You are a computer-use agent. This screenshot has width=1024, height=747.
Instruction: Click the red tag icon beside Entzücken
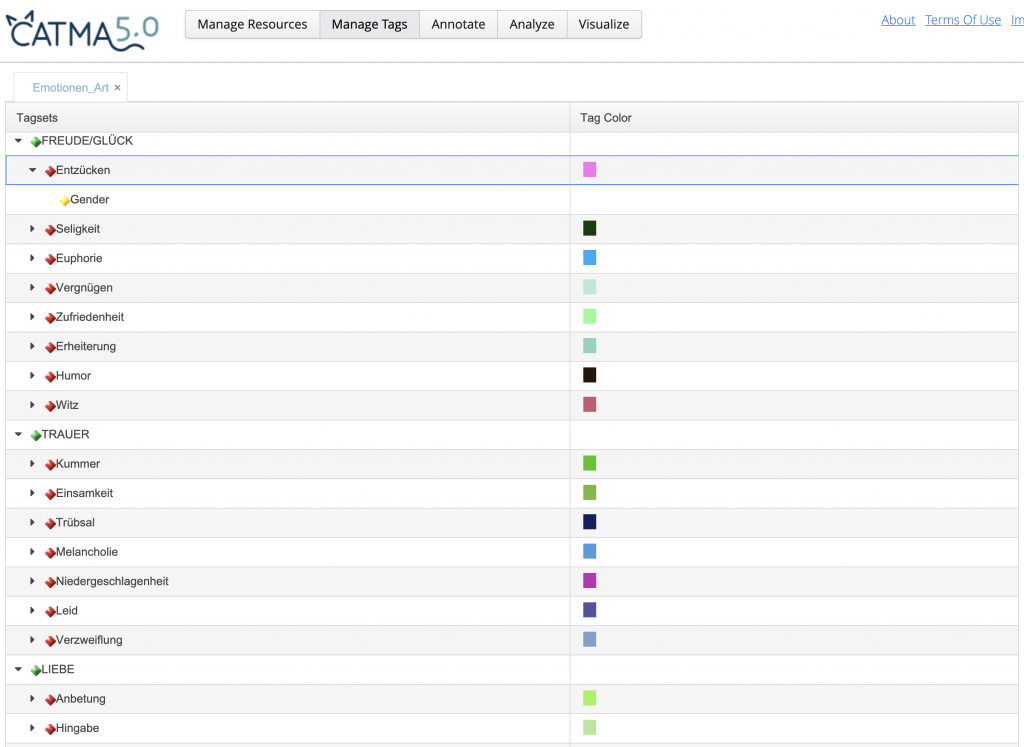tap(50, 171)
